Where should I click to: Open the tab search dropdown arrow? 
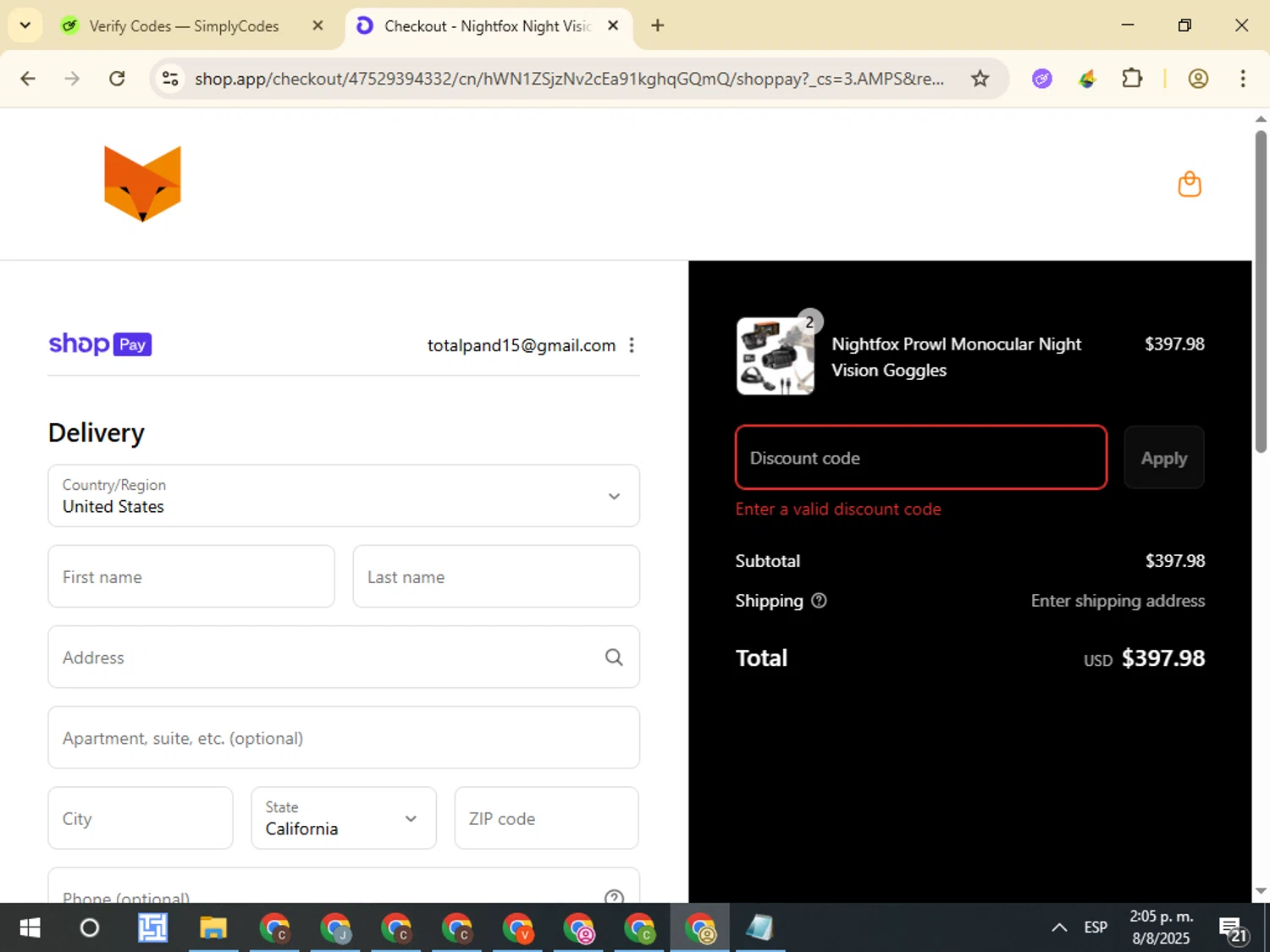pos(25,25)
